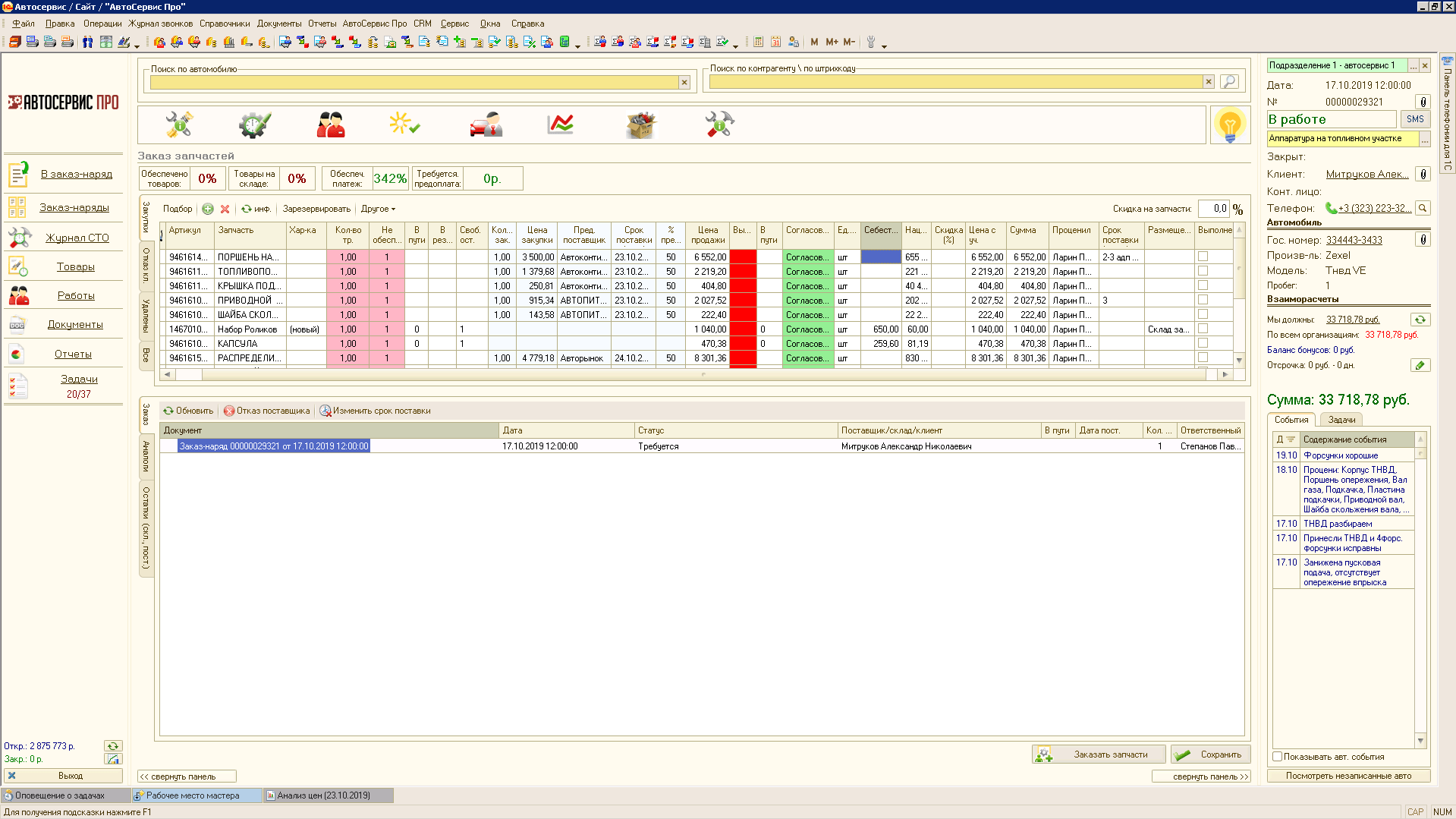1456x819 pixels.
Task: Enable 'Показывать авт. события' checkbox
Action: coord(1278,757)
